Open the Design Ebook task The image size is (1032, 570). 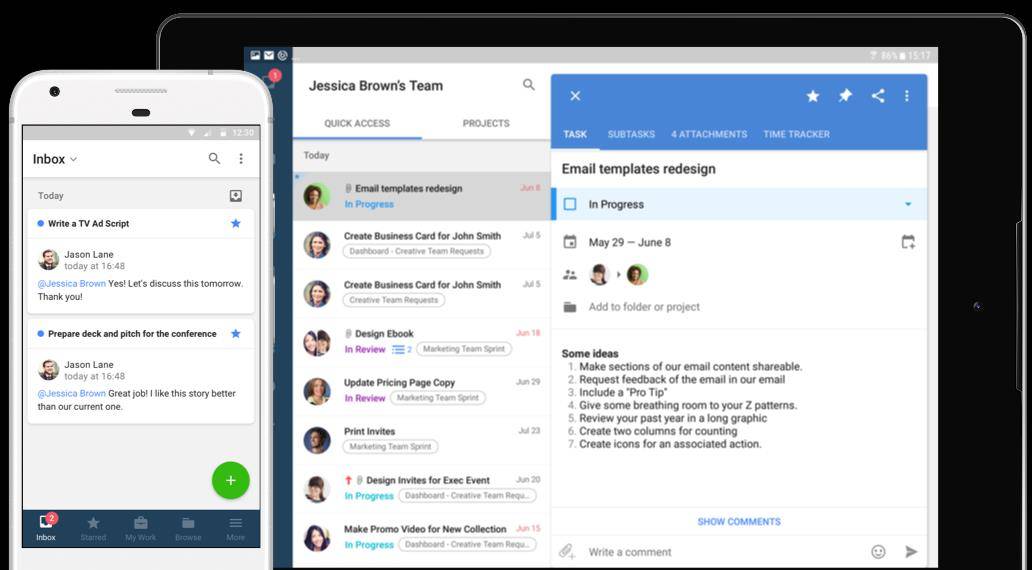coord(422,341)
